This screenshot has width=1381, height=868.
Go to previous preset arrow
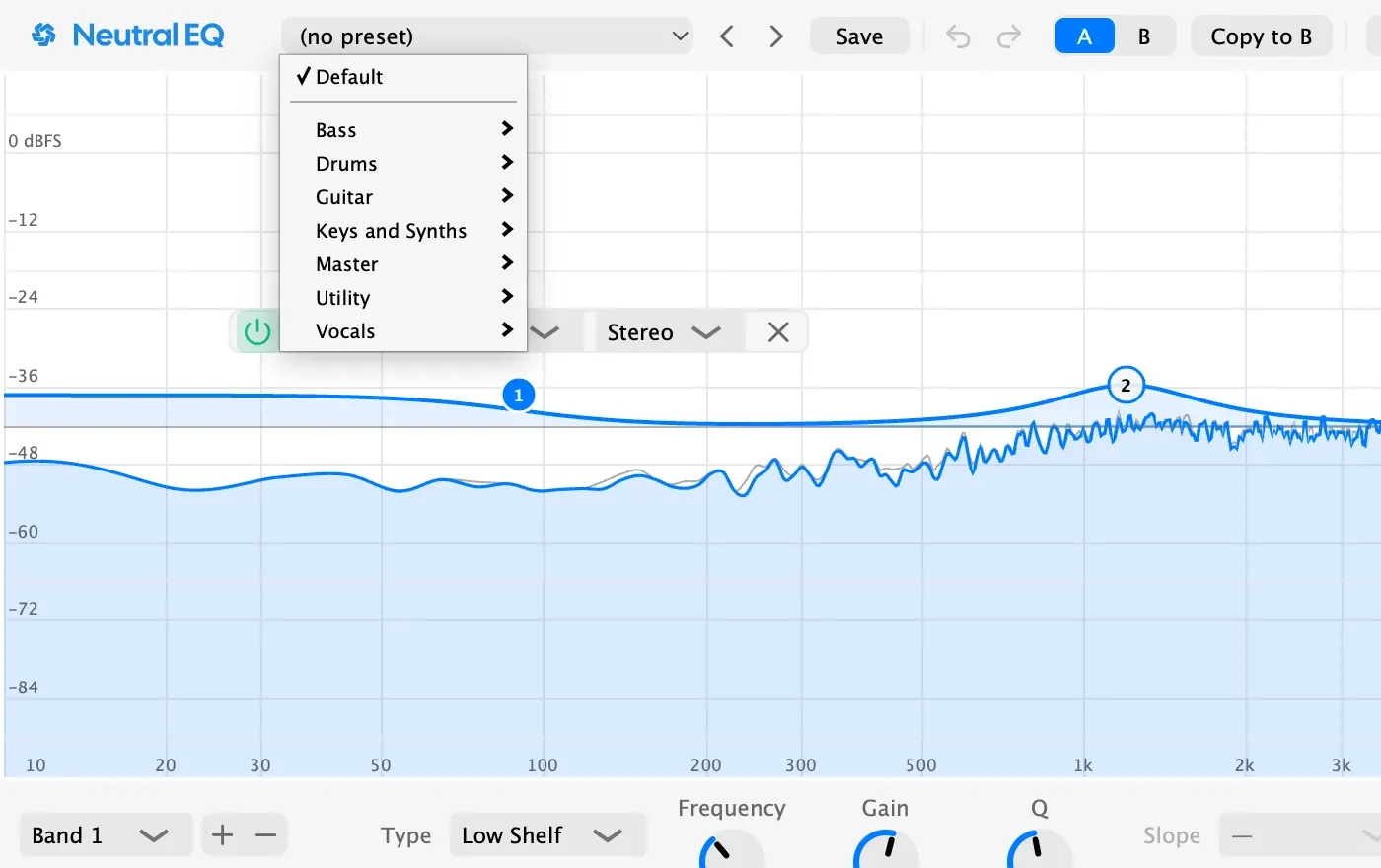tap(727, 36)
